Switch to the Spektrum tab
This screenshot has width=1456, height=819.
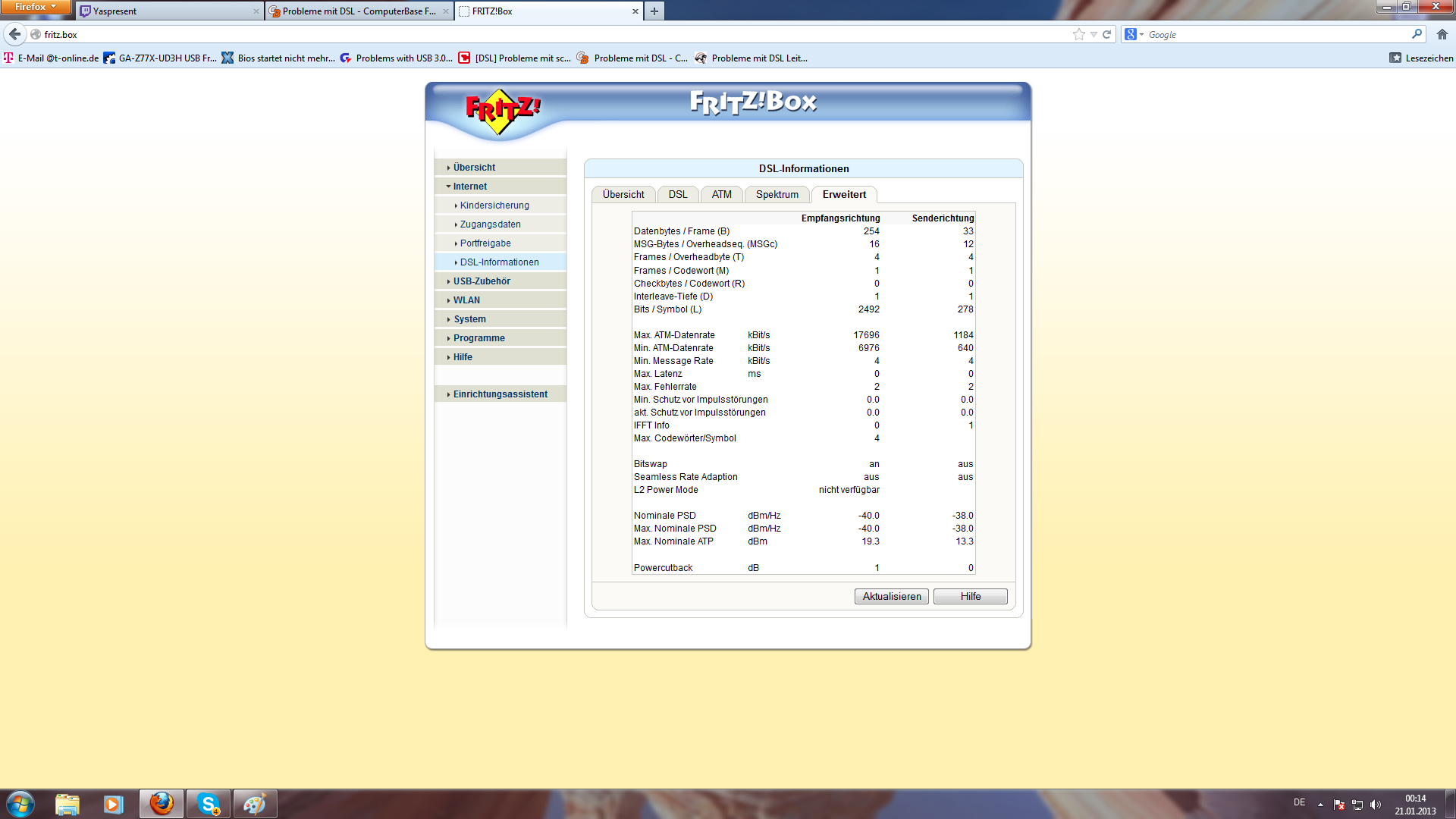click(x=777, y=195)
